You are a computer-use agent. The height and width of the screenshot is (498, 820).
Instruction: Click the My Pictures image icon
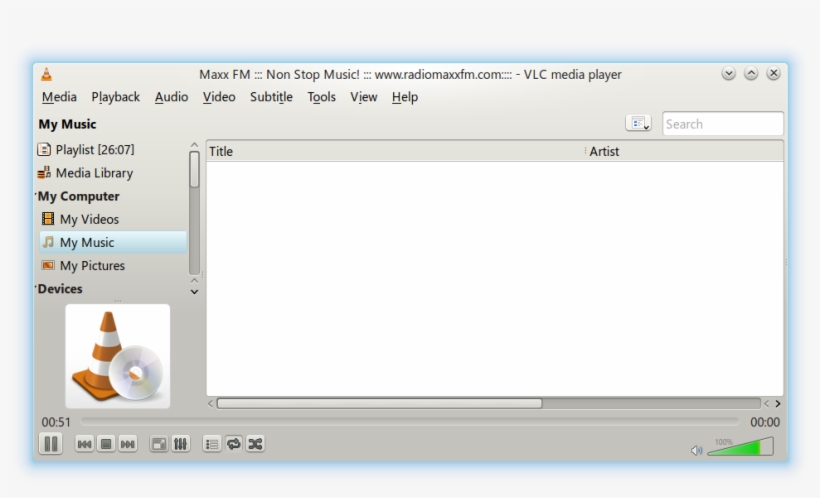(48, 265)
